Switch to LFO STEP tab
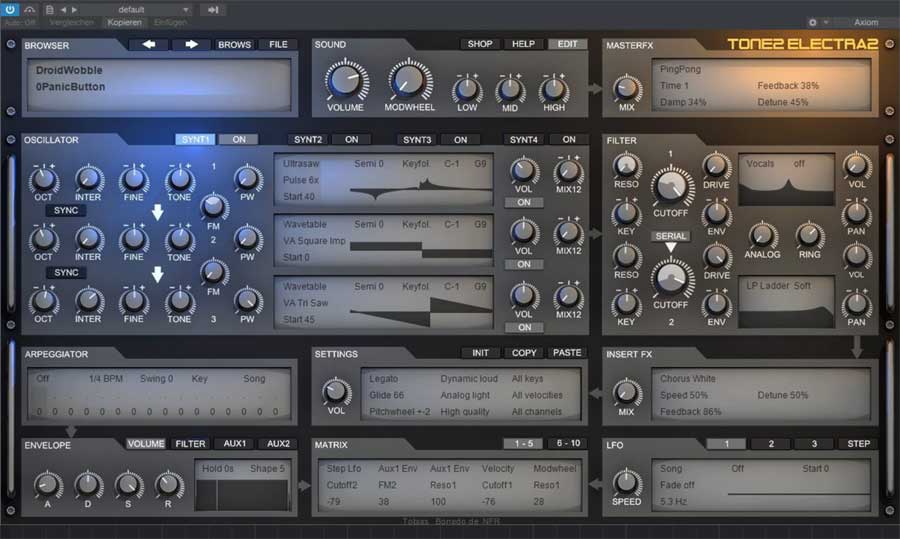Image resolution: width=900 pixels, height=539 pixels. tap(858, 444)
